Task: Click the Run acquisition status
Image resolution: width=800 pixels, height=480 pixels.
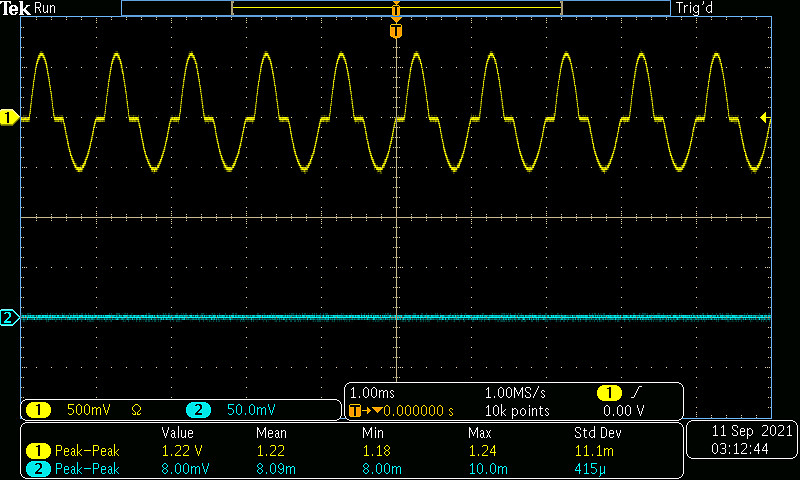Action: 45,9
